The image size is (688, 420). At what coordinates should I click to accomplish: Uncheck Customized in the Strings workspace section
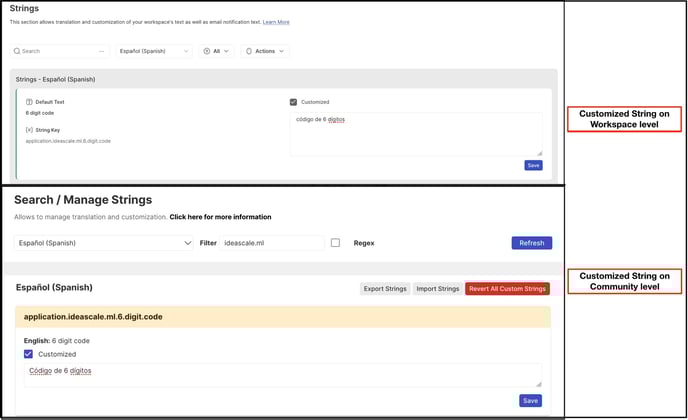(294, 102)
